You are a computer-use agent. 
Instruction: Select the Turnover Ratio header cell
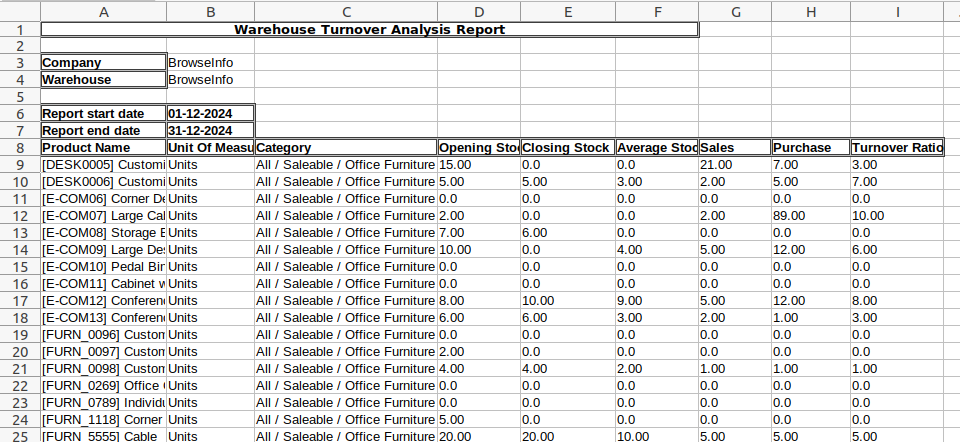tap(897, 147)
